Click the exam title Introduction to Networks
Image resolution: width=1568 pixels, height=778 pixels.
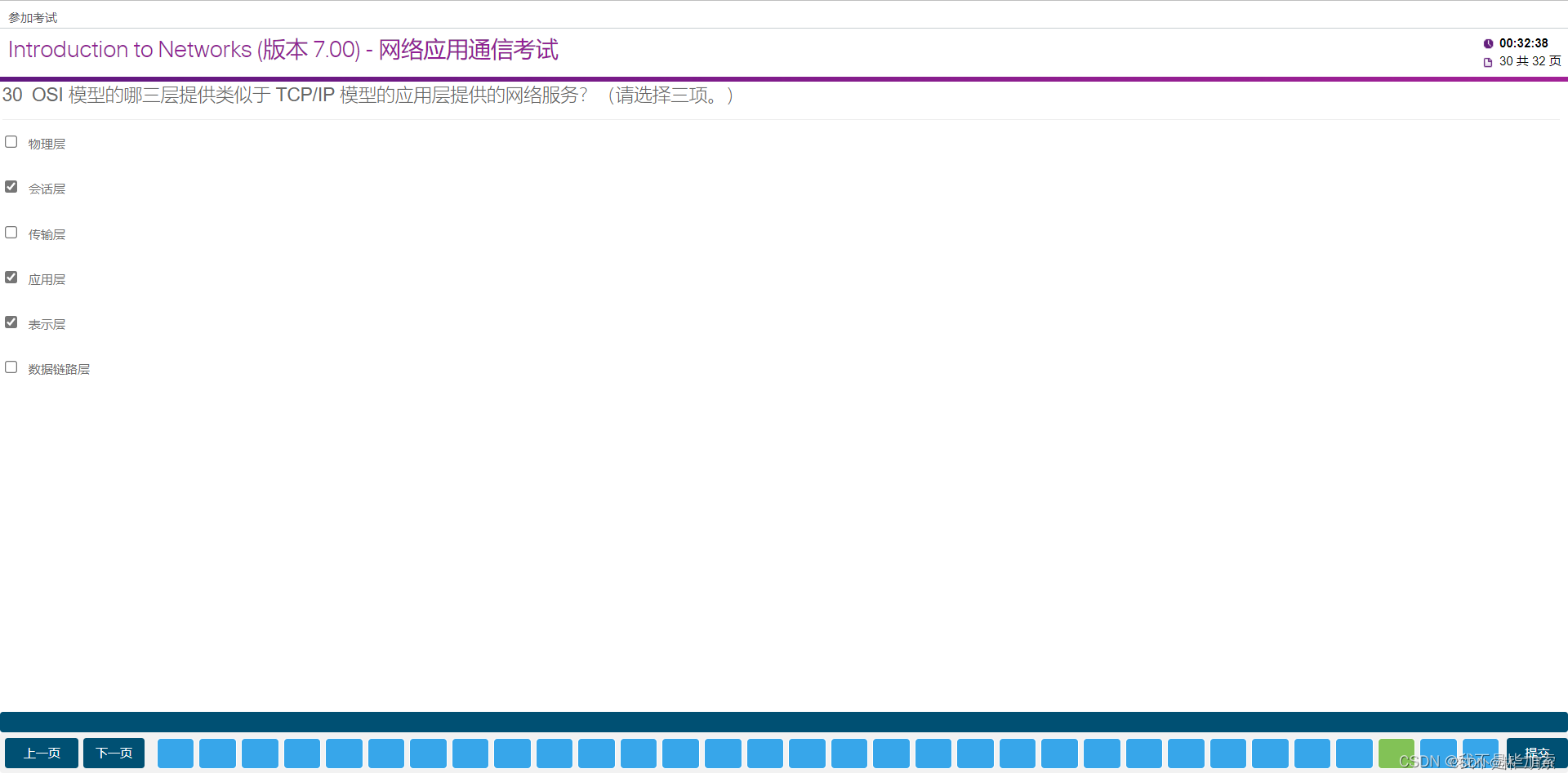pos(283,50)
